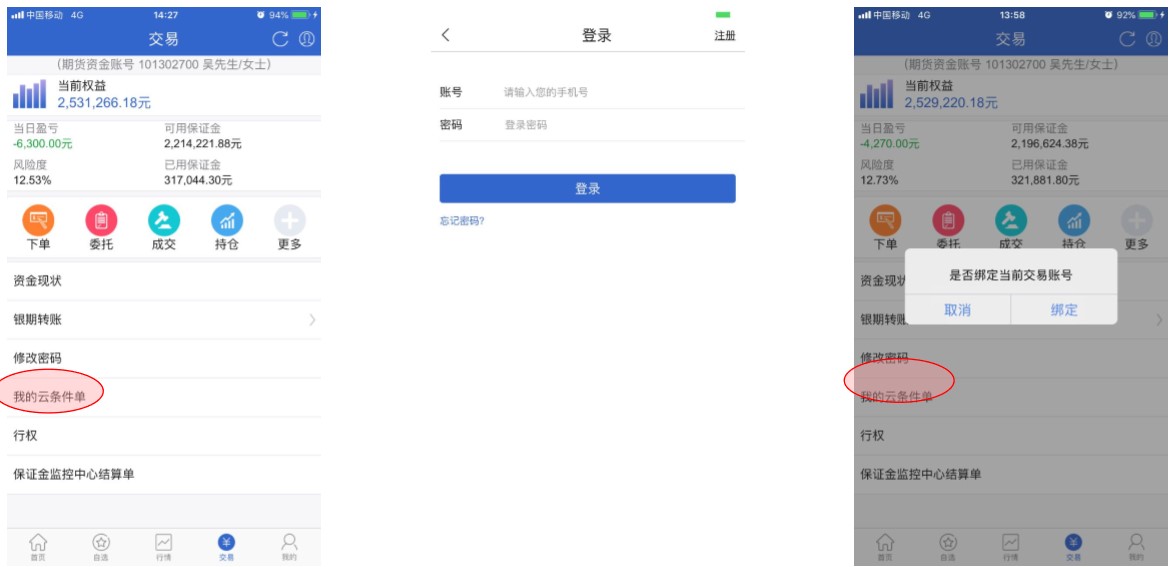Open 我的 tab on the left screen
Image resolution: width=1170 pixels, height=567 pixels.
(x=289, y=546)
